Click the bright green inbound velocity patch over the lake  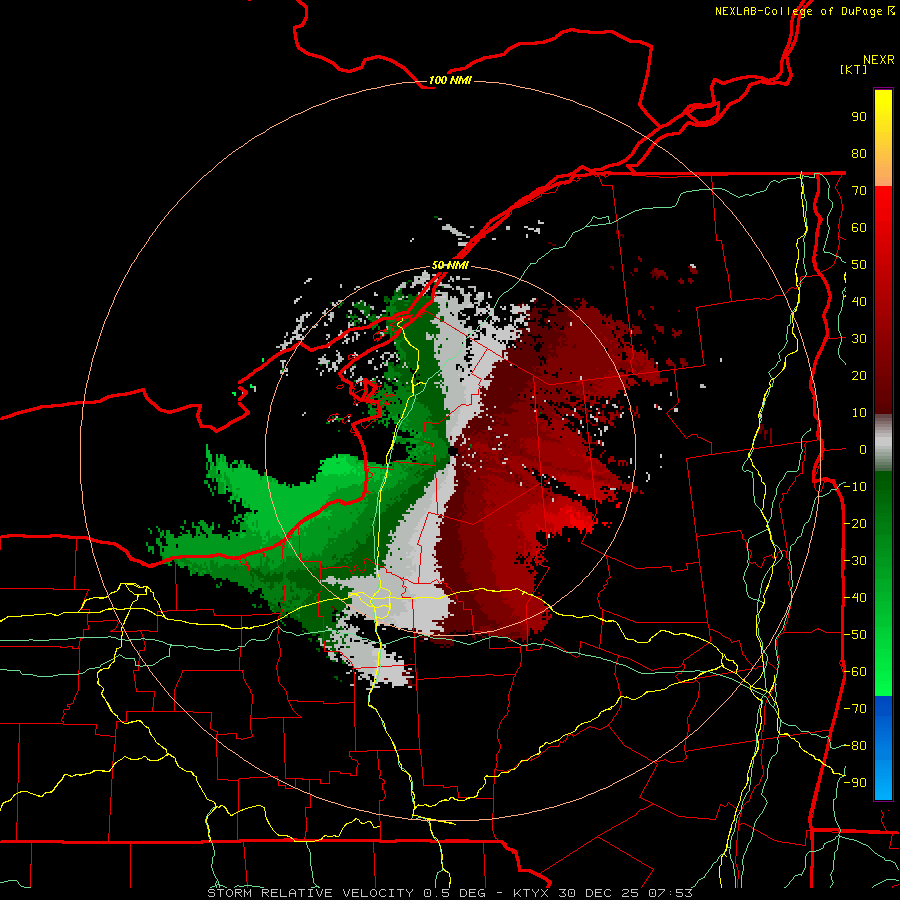tap(342, 468)
